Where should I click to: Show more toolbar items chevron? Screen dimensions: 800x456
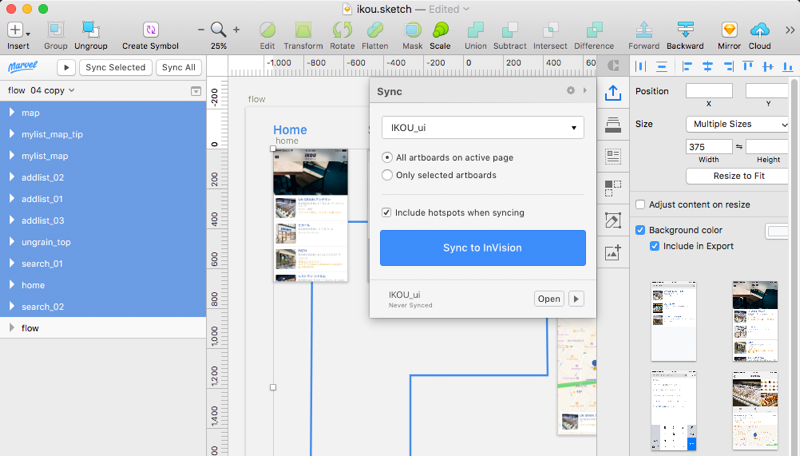(790, 31)
